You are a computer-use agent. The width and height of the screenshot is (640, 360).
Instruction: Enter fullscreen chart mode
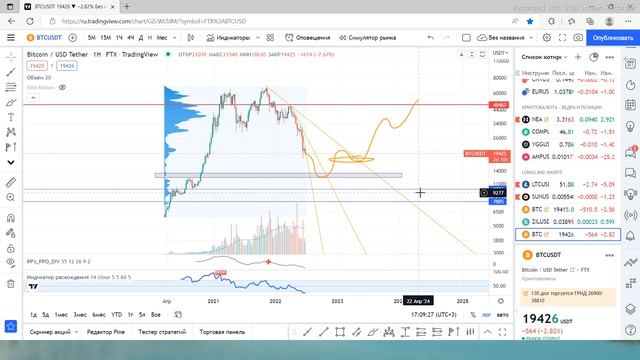click(x=562, y=38)
